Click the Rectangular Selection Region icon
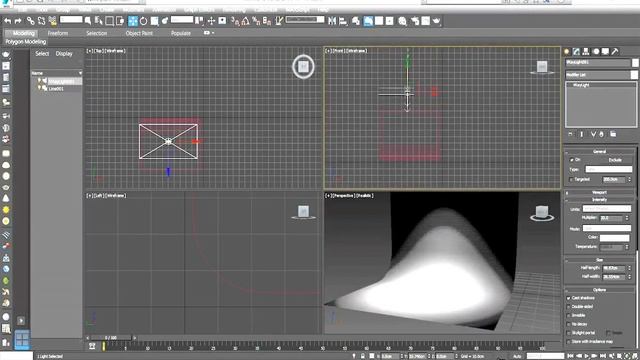This screenshot has width=640, height=360. click(x=109, y=21)
